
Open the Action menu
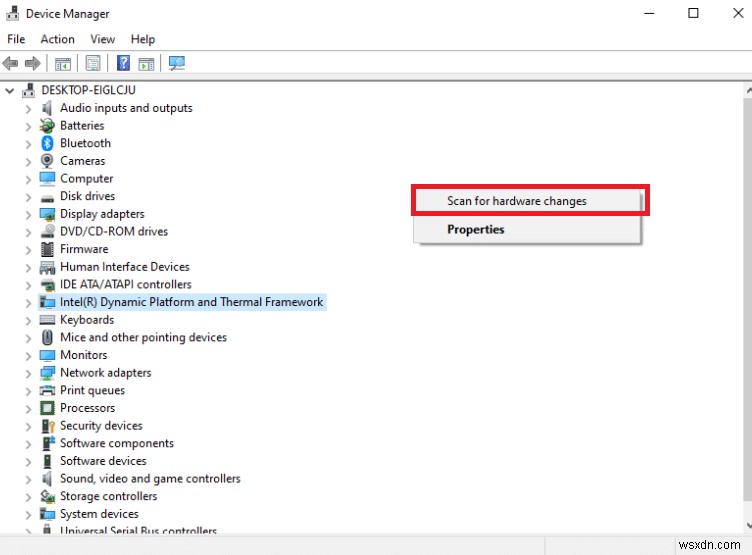[x=57, y=39]
